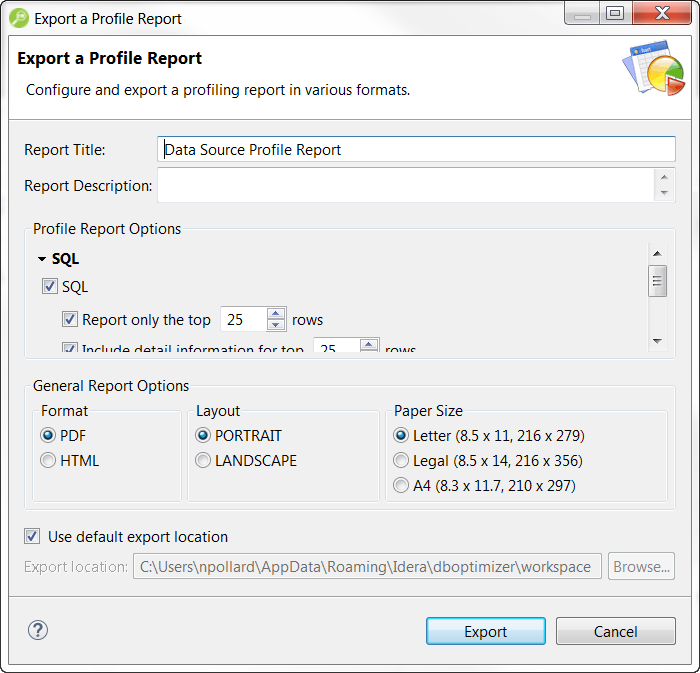Select A4 paper size

point(402,486)
